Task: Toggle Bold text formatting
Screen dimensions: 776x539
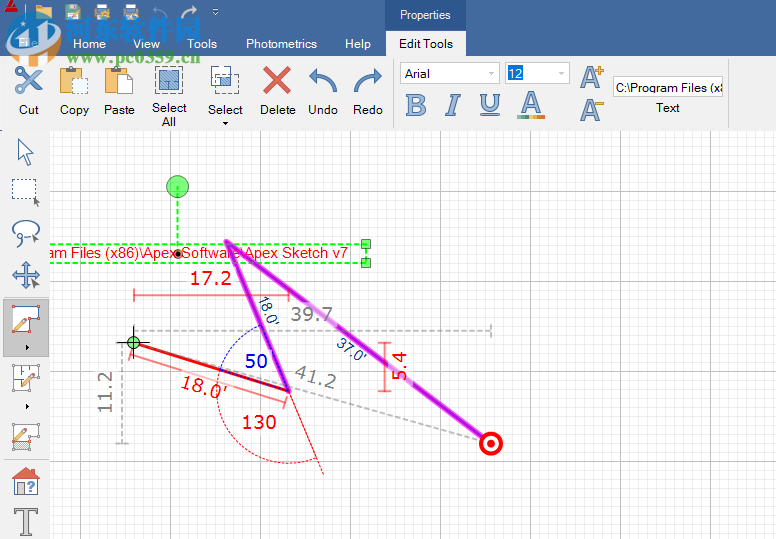Action: (x=416, y=106)
